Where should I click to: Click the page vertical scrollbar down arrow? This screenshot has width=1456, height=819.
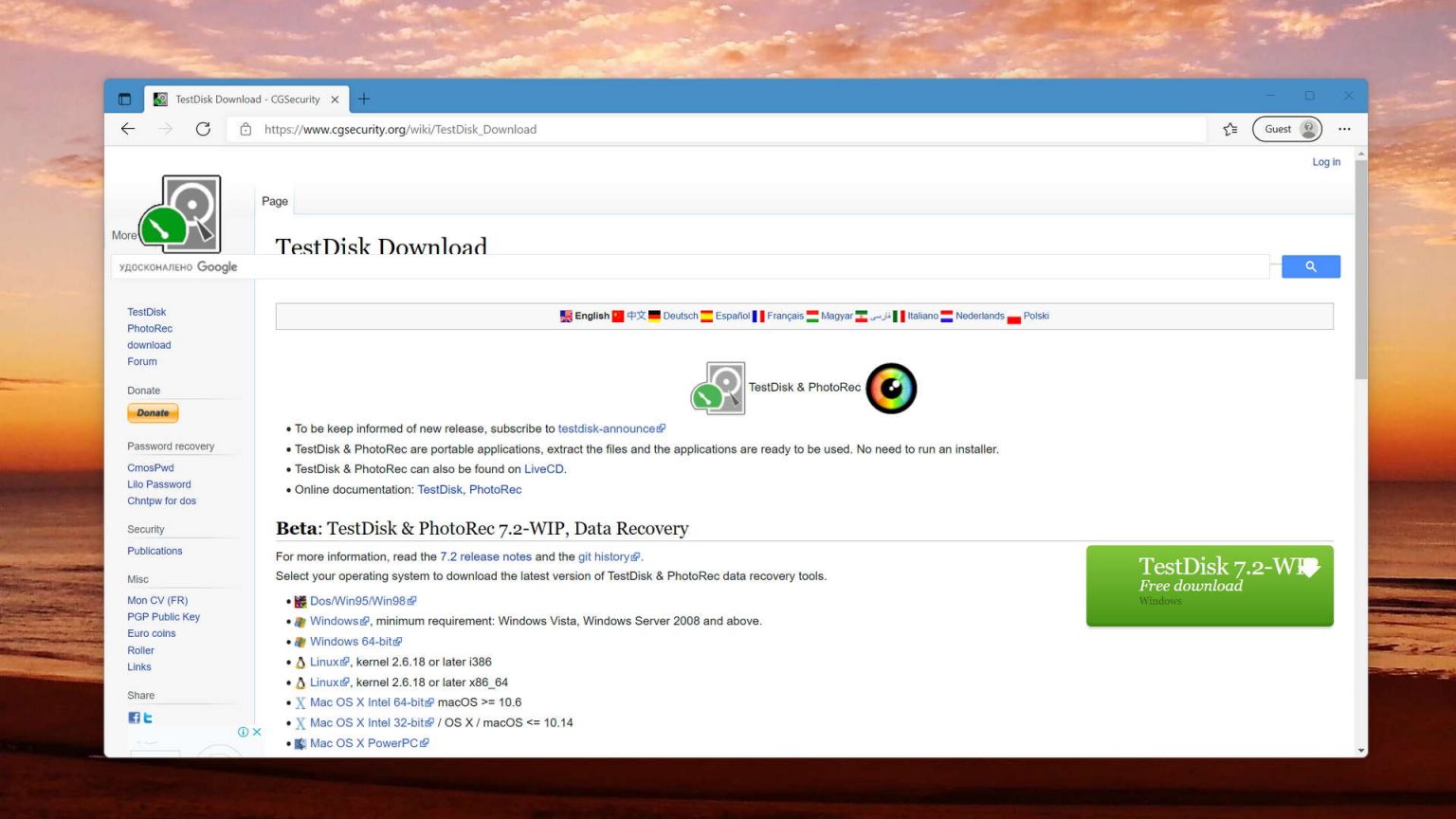click(1361, 750)
